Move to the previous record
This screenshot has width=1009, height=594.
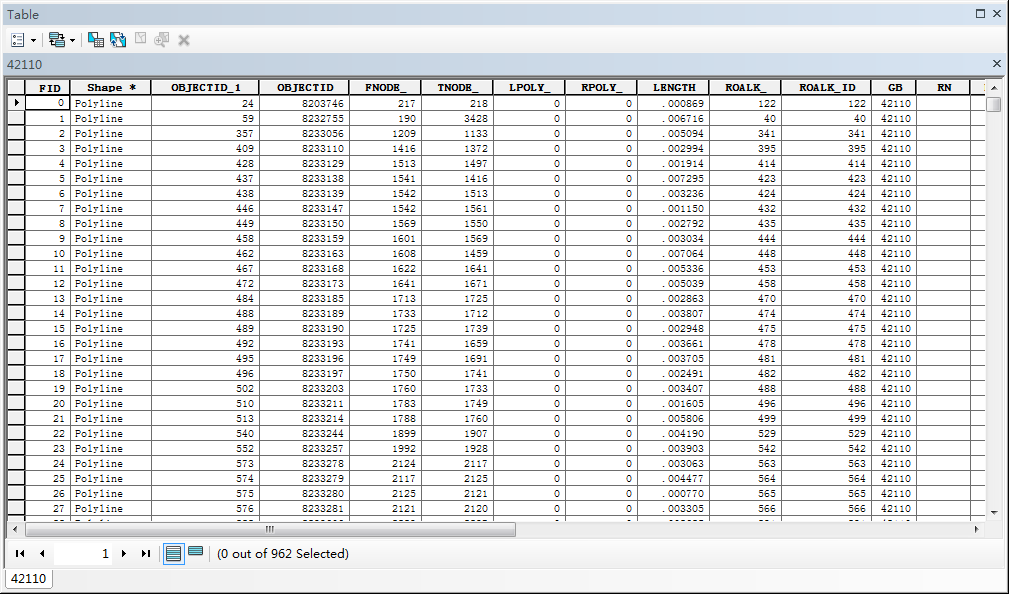coord(42,553)
